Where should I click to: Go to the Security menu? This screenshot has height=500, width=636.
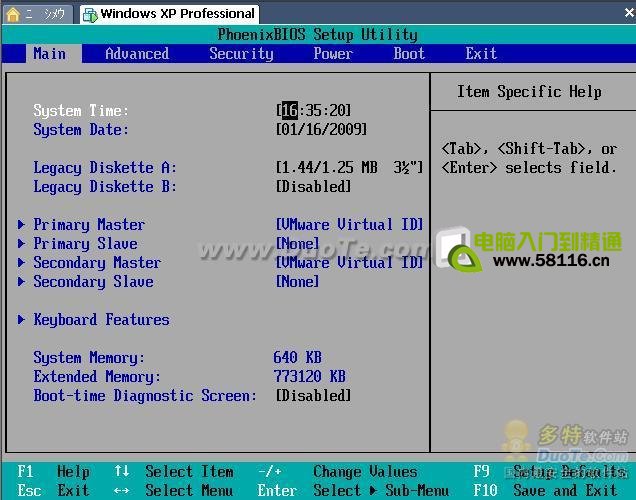[x=241, y=54]
